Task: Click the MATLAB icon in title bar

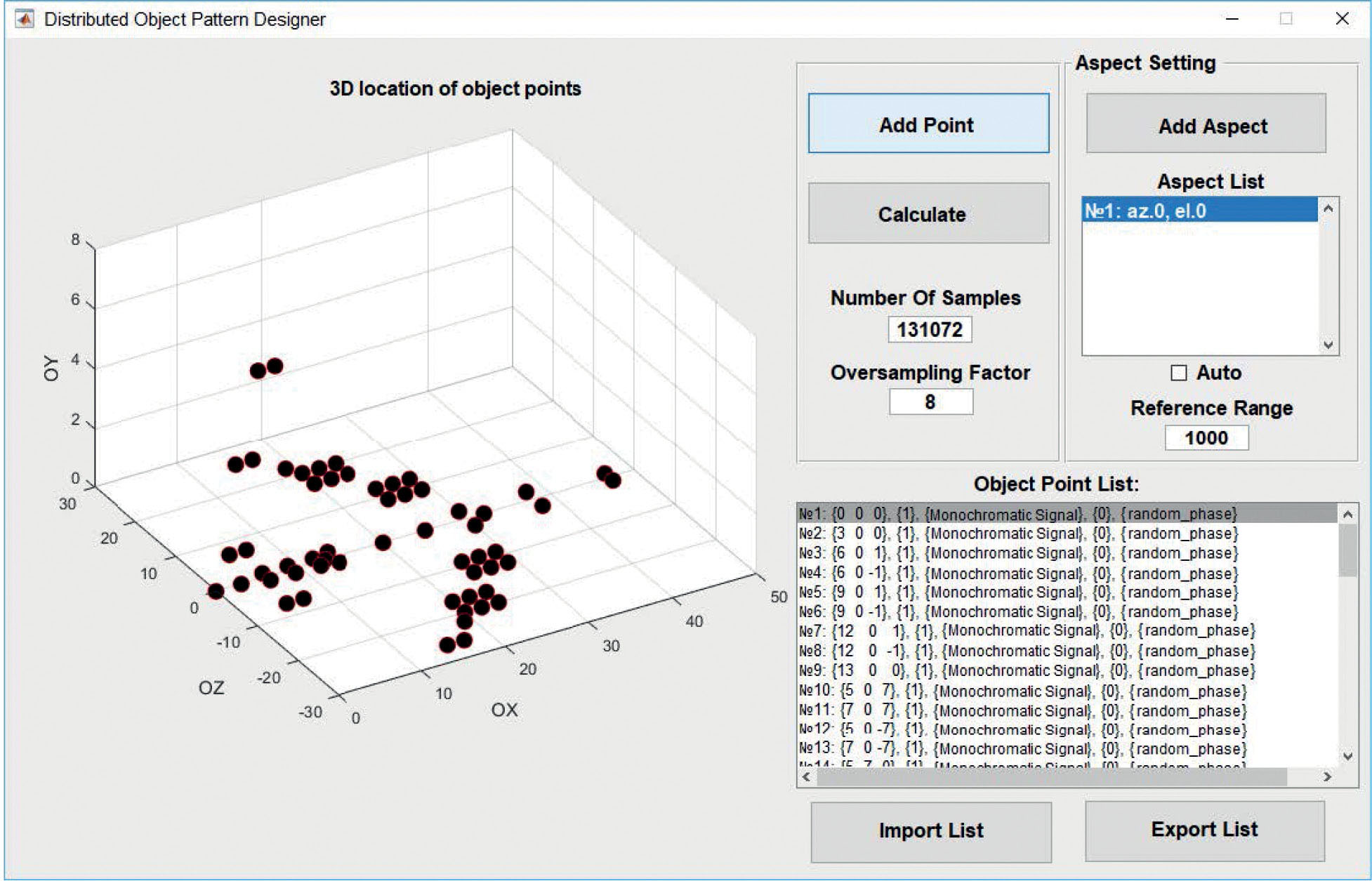Action: pyautogui.click(x=24, y=19)
